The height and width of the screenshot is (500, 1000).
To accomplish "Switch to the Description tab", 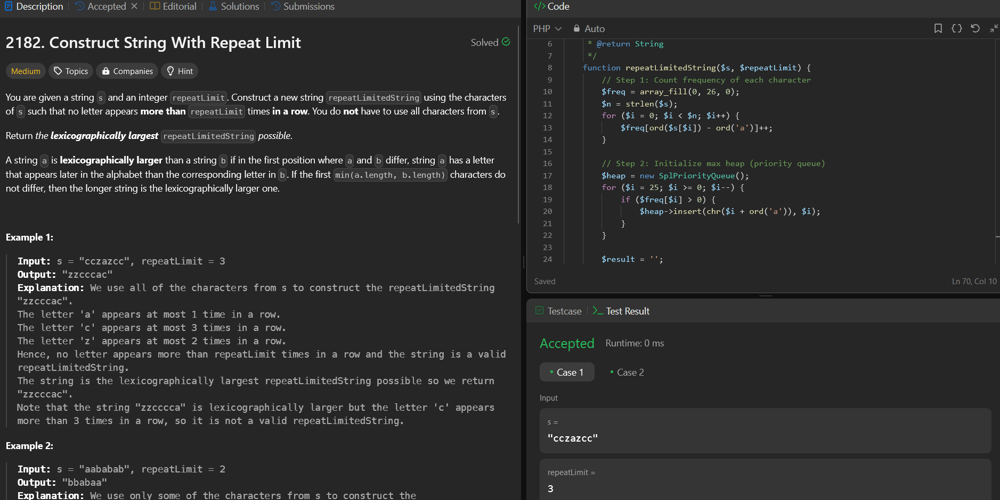I will [x=34, y=6].
